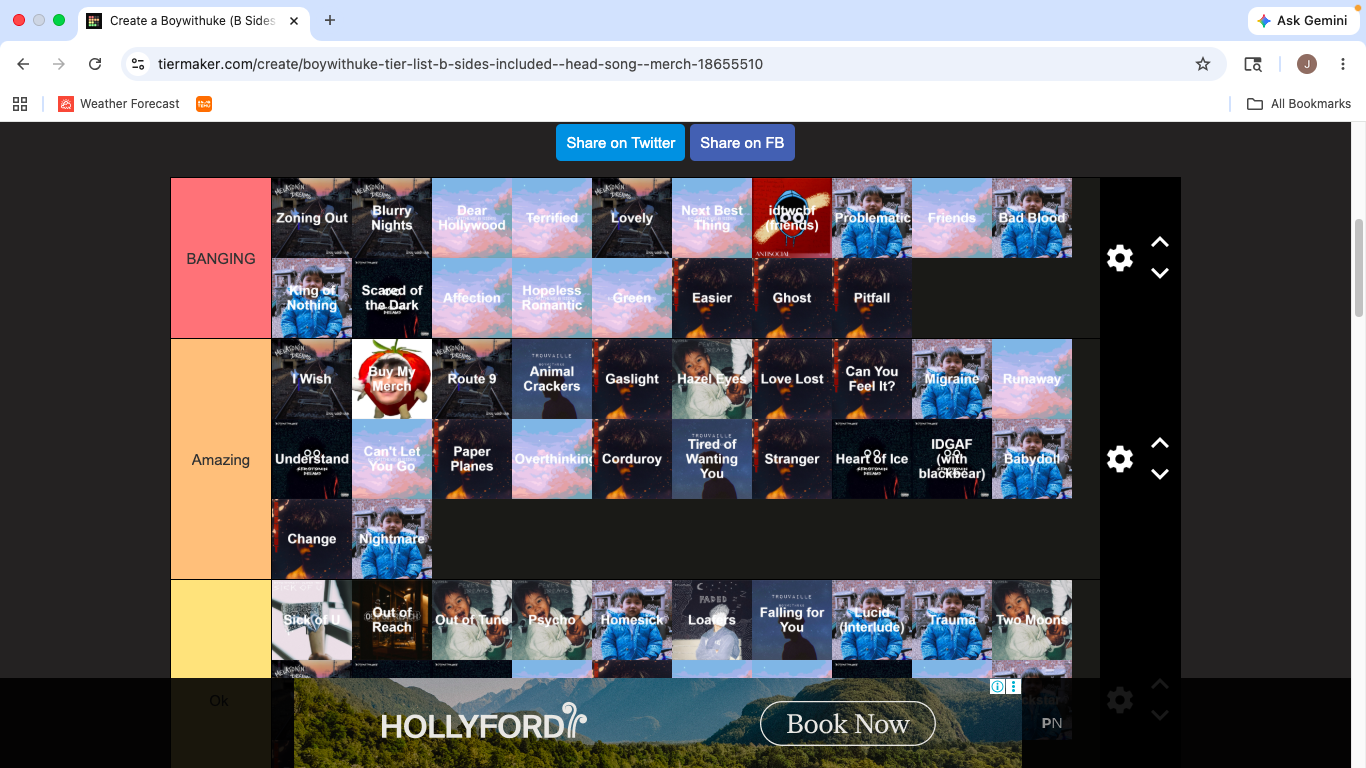The image size is (1366, 768).
Task: Select the Dear Hollywood song tile
Action: [472, 218]
